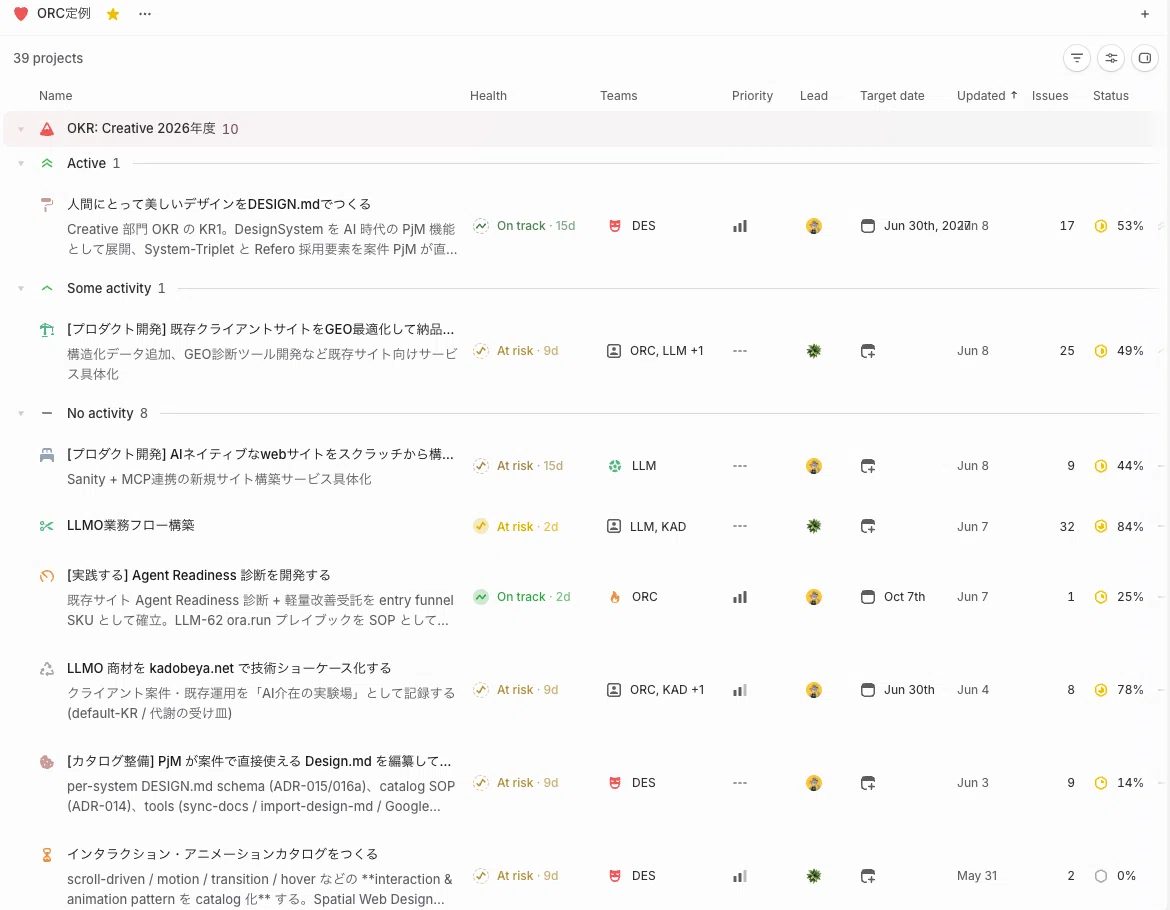Click the hourglass icon of インタラクション project

click(x=46, y=855)
